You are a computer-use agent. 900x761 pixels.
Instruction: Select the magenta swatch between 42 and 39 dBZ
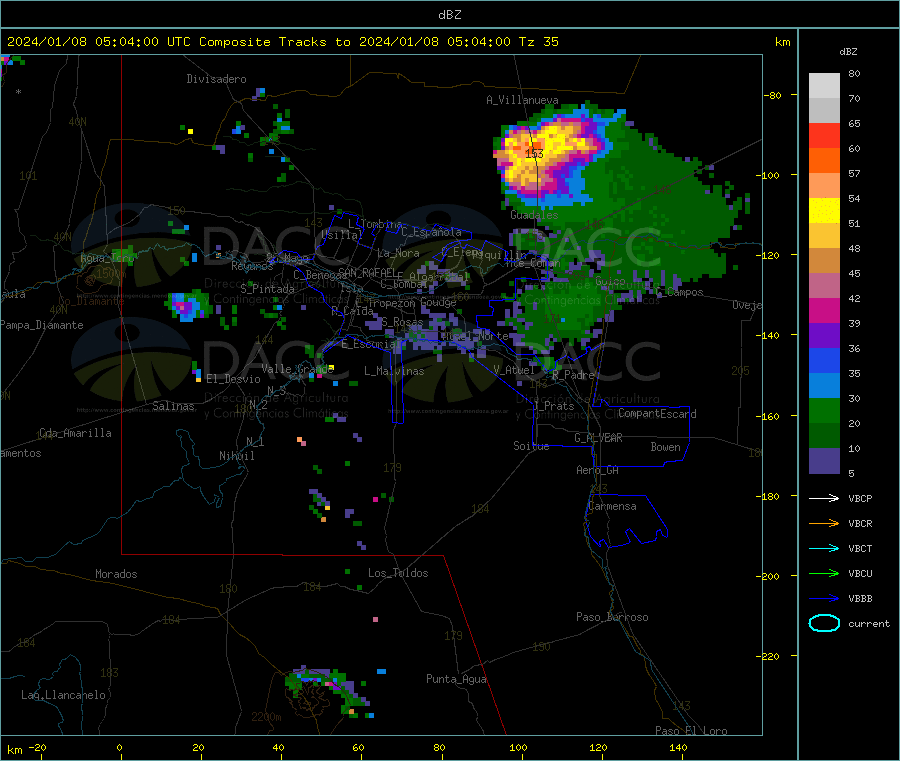point(824,310)
